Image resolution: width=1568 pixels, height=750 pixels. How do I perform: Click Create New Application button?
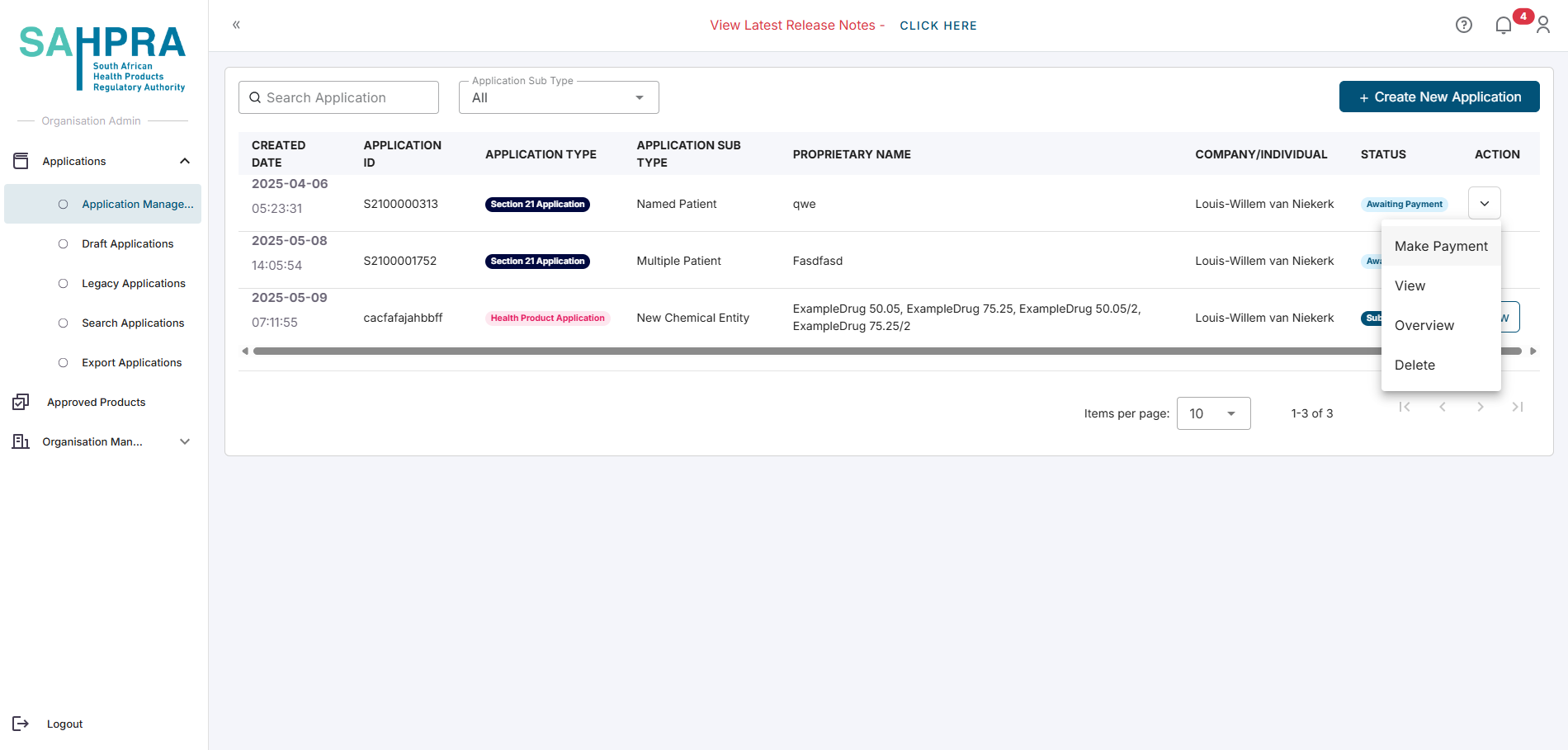1439,97
